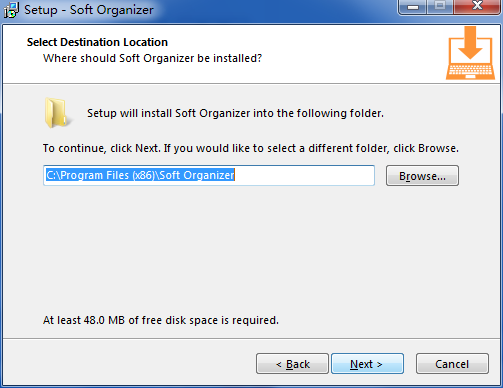Click the orange download-to-laptop installer icon

[x=470, y=53]
